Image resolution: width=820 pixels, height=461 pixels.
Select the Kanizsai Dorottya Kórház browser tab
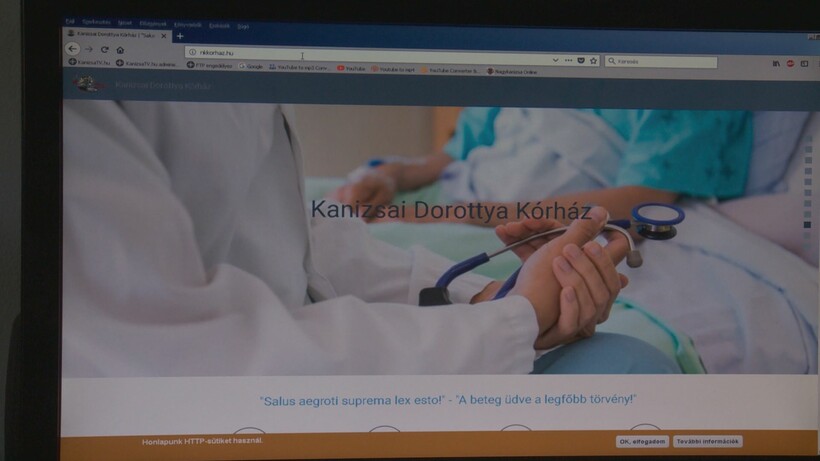(x=117, y=34)
